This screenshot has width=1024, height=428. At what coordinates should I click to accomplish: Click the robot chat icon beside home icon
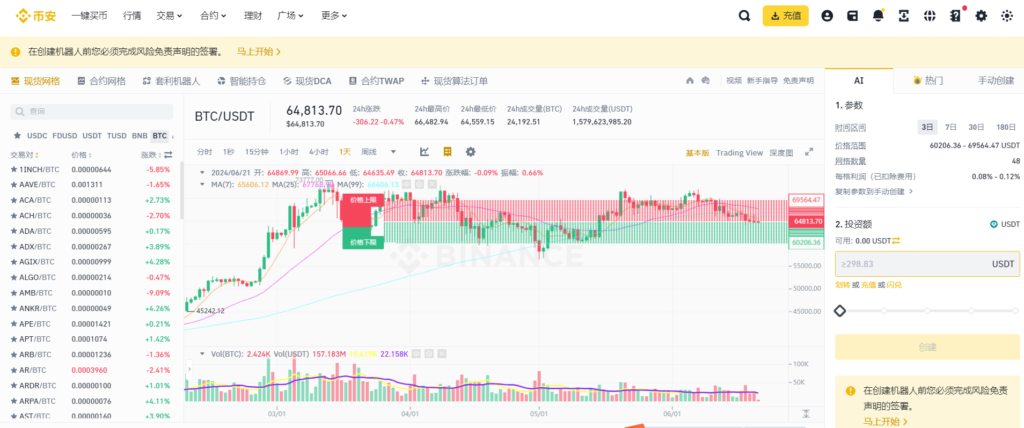click(x=705, y=80)
